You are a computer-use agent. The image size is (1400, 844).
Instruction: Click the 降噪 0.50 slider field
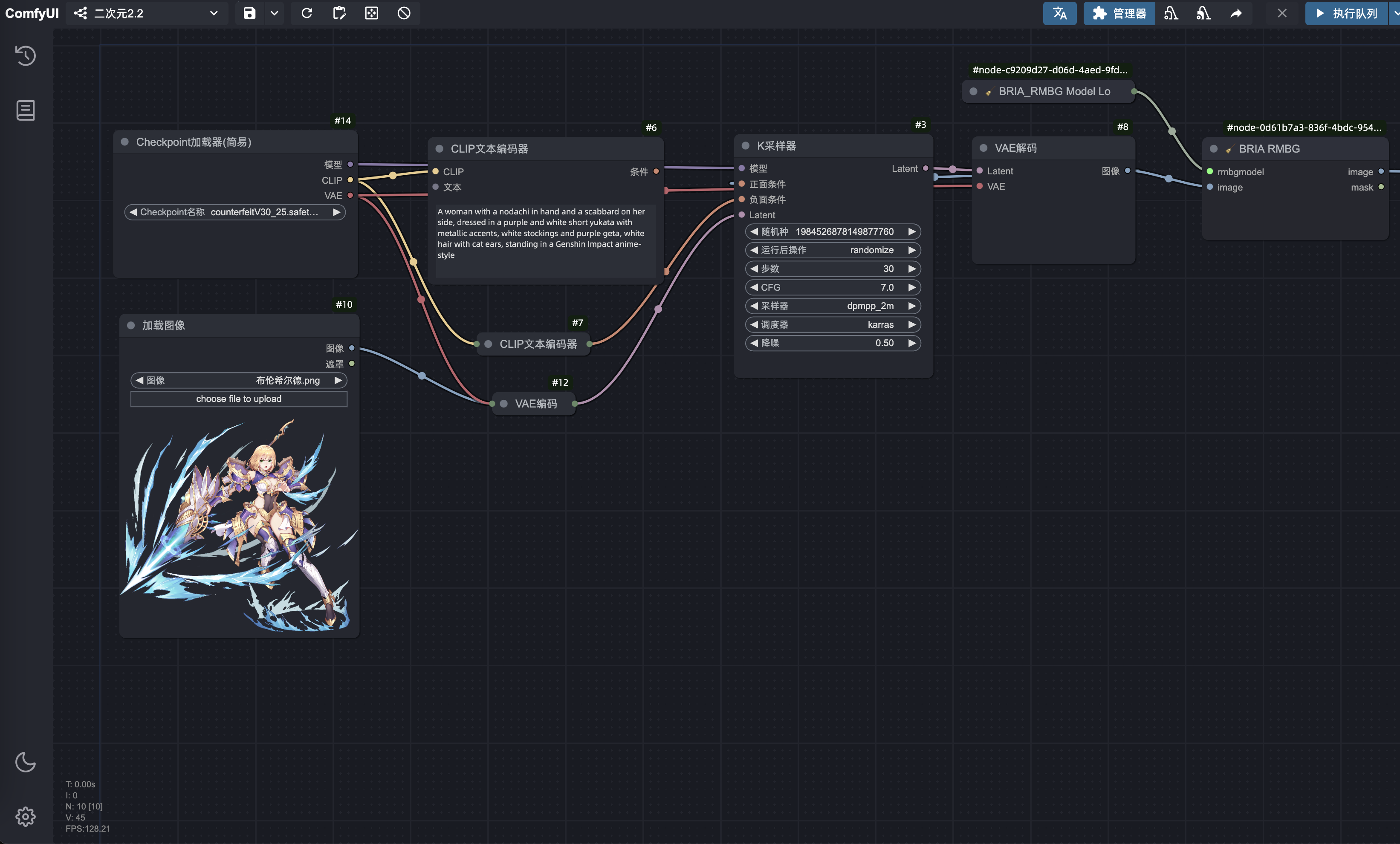pos(833,343)
